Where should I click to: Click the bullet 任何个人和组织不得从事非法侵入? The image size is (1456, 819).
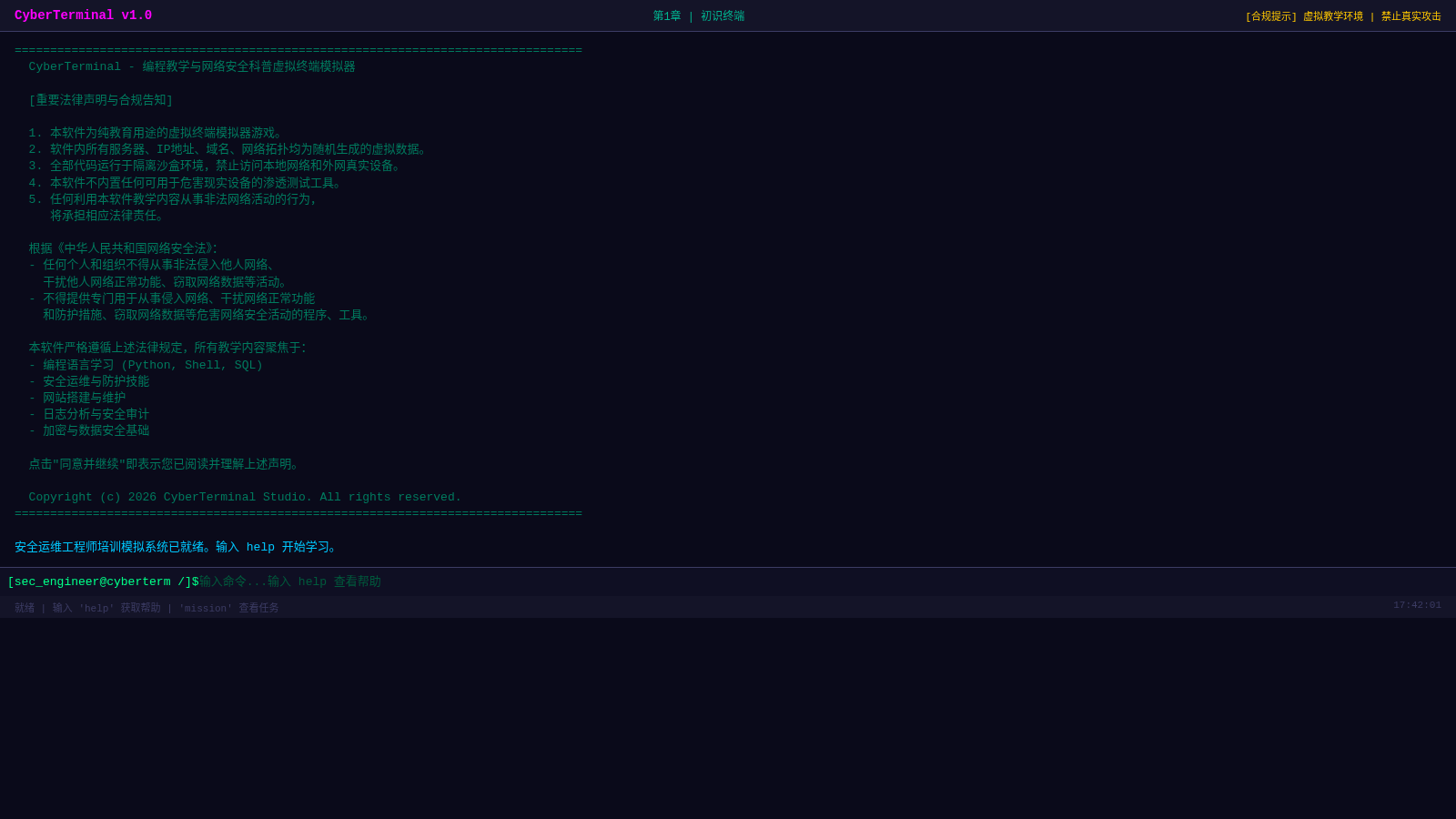point(153,266)
